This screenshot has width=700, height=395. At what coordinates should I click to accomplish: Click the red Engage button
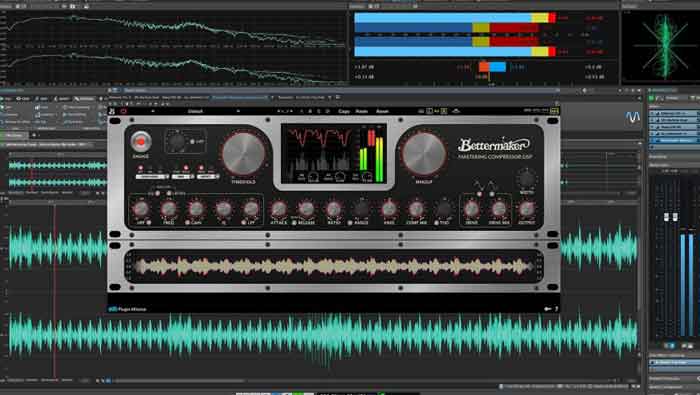141,141
